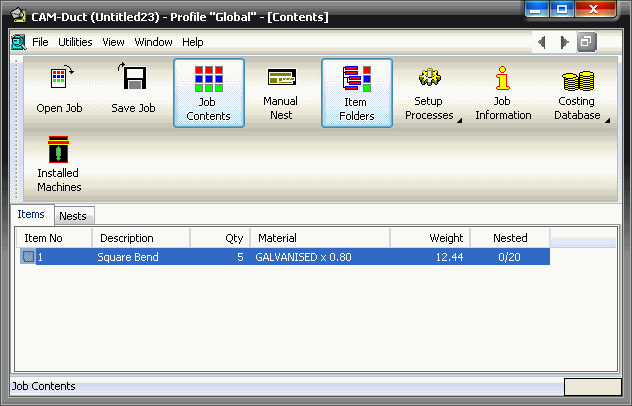Click the 12.44 weight value
Screen dimensions: 632x406
(x=449, y=257)
